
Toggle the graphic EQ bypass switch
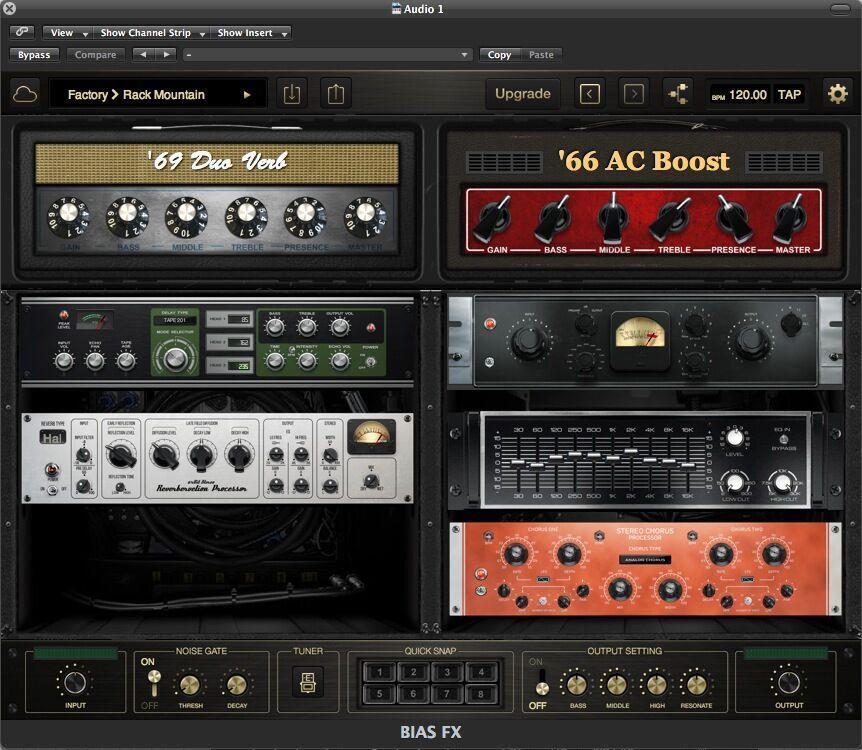coord(784,439)
